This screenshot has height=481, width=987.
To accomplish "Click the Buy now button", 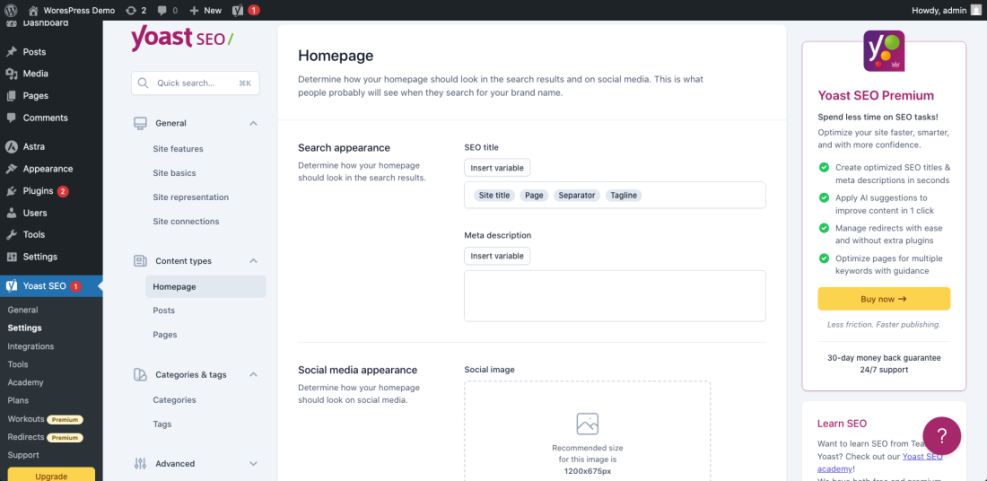I will tap(884, 299).
